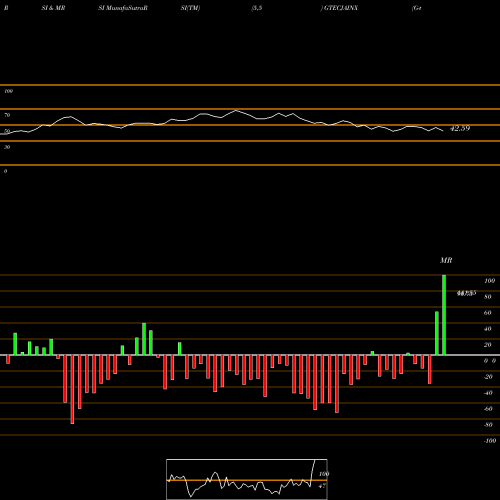Click the 40 label on MR axis
Image resolution: width=500 pixels, height=500 pixels.
tap(488, 329)
